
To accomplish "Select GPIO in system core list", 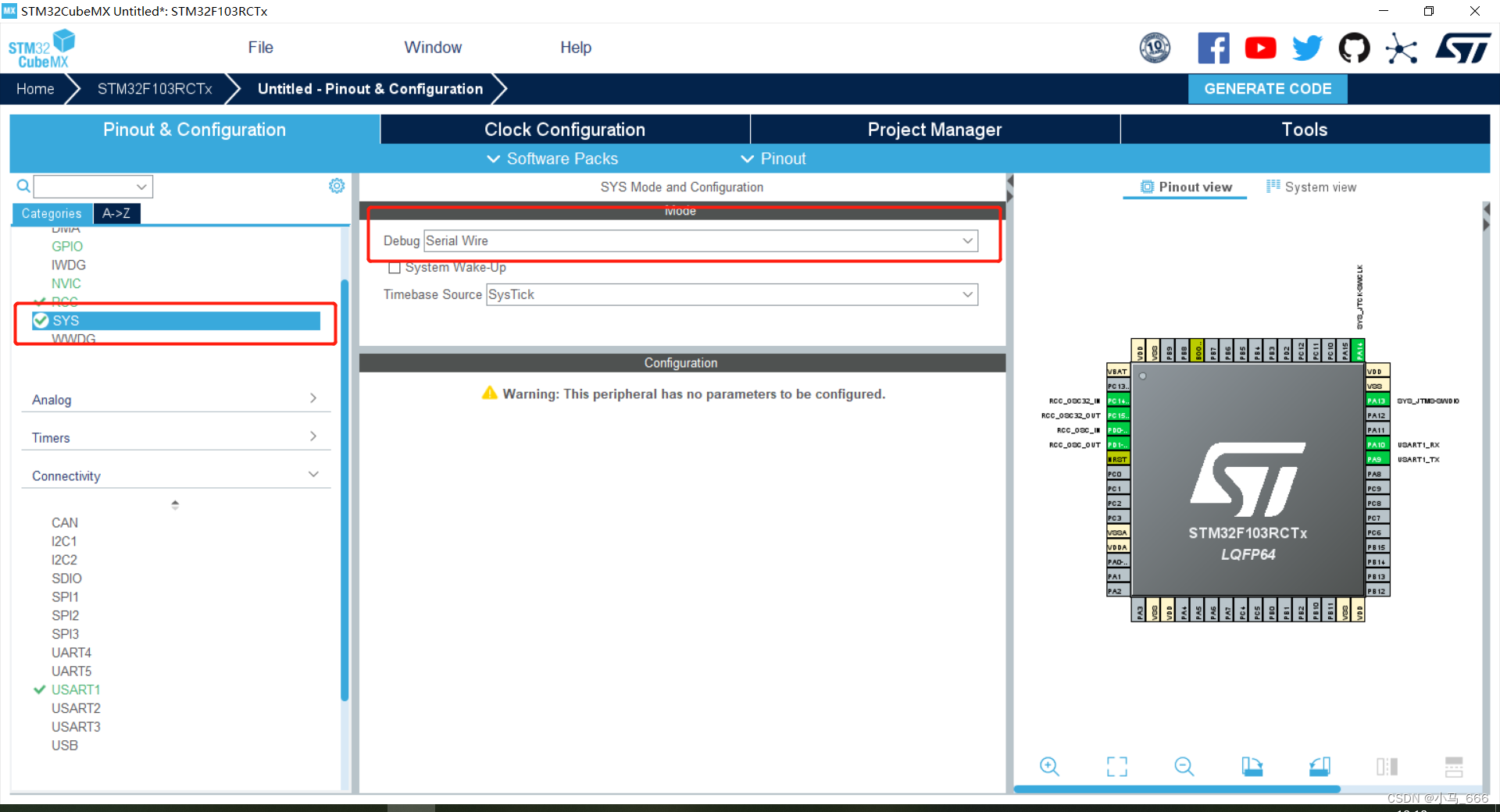I will pos(67,247).
